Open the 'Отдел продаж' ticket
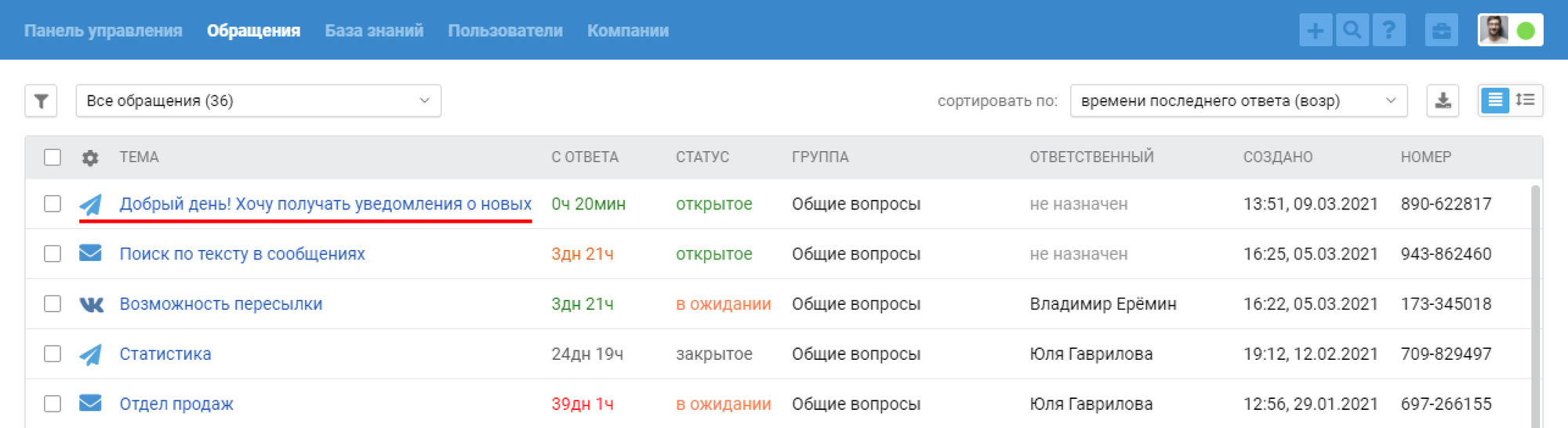Viewport: 1568px width, 428px height. click(176, 404)
